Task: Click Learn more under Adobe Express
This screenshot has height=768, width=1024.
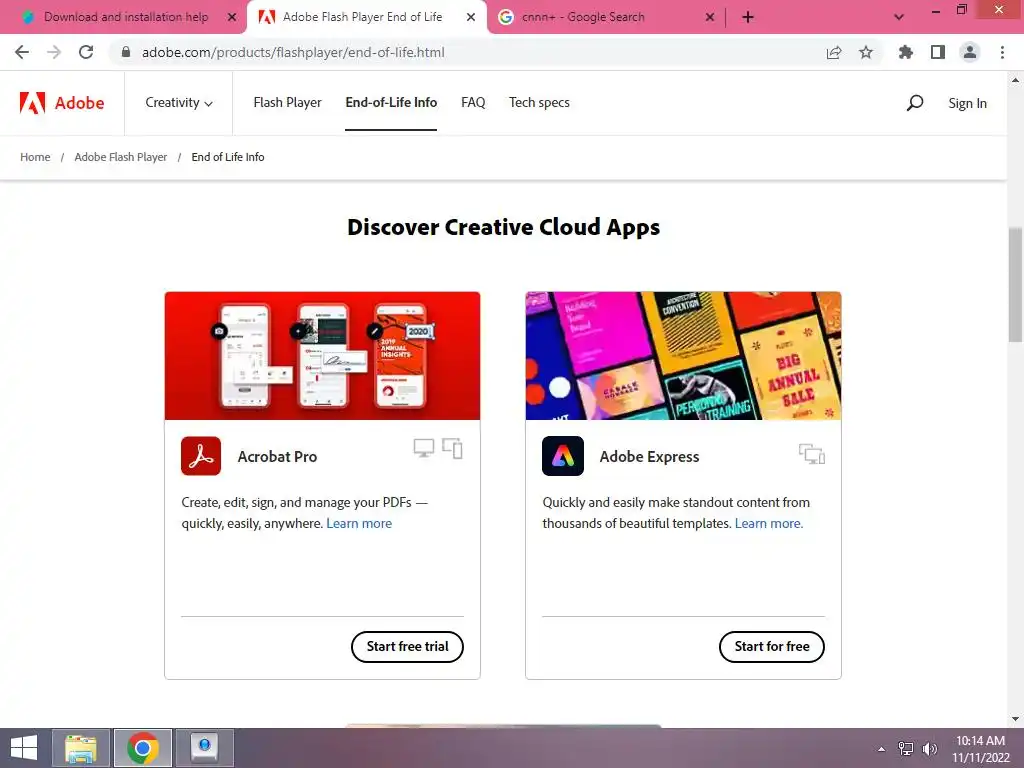Action: pyautogui.click(x=769, y=523)
